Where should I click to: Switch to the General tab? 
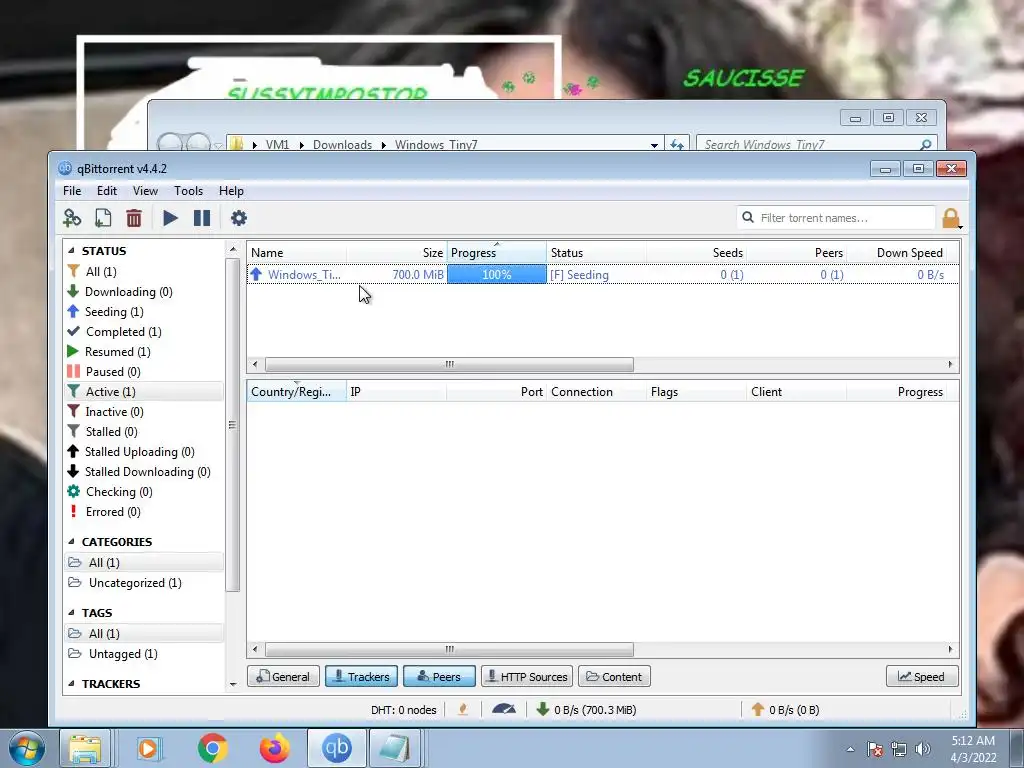tap(283, 677)
